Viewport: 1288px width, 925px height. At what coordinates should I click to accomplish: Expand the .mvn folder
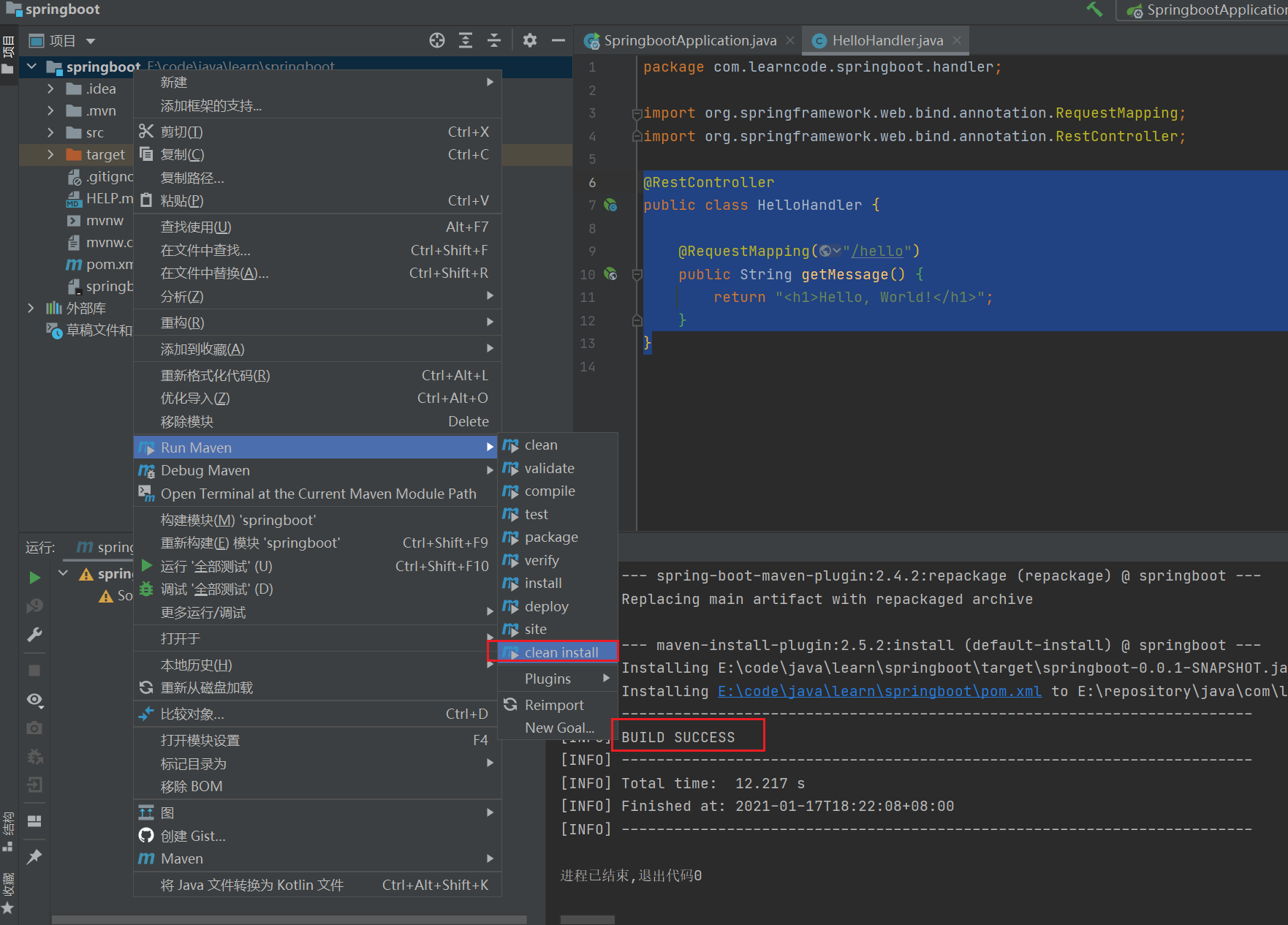(x=50, y=110)
